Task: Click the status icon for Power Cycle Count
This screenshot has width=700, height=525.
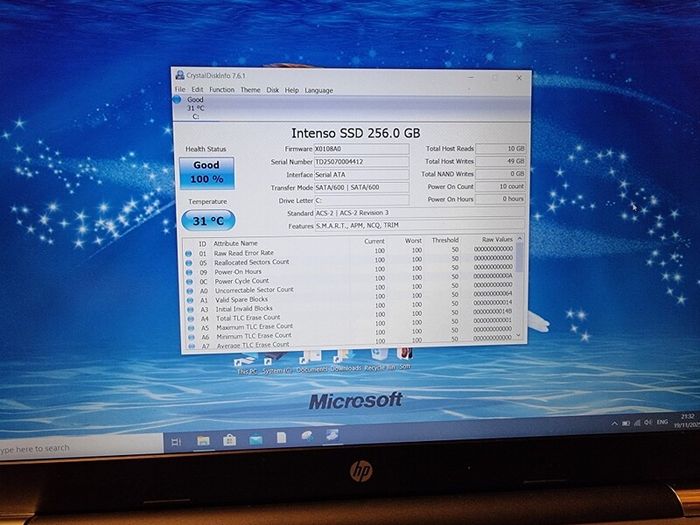Action: coord(189,282)
